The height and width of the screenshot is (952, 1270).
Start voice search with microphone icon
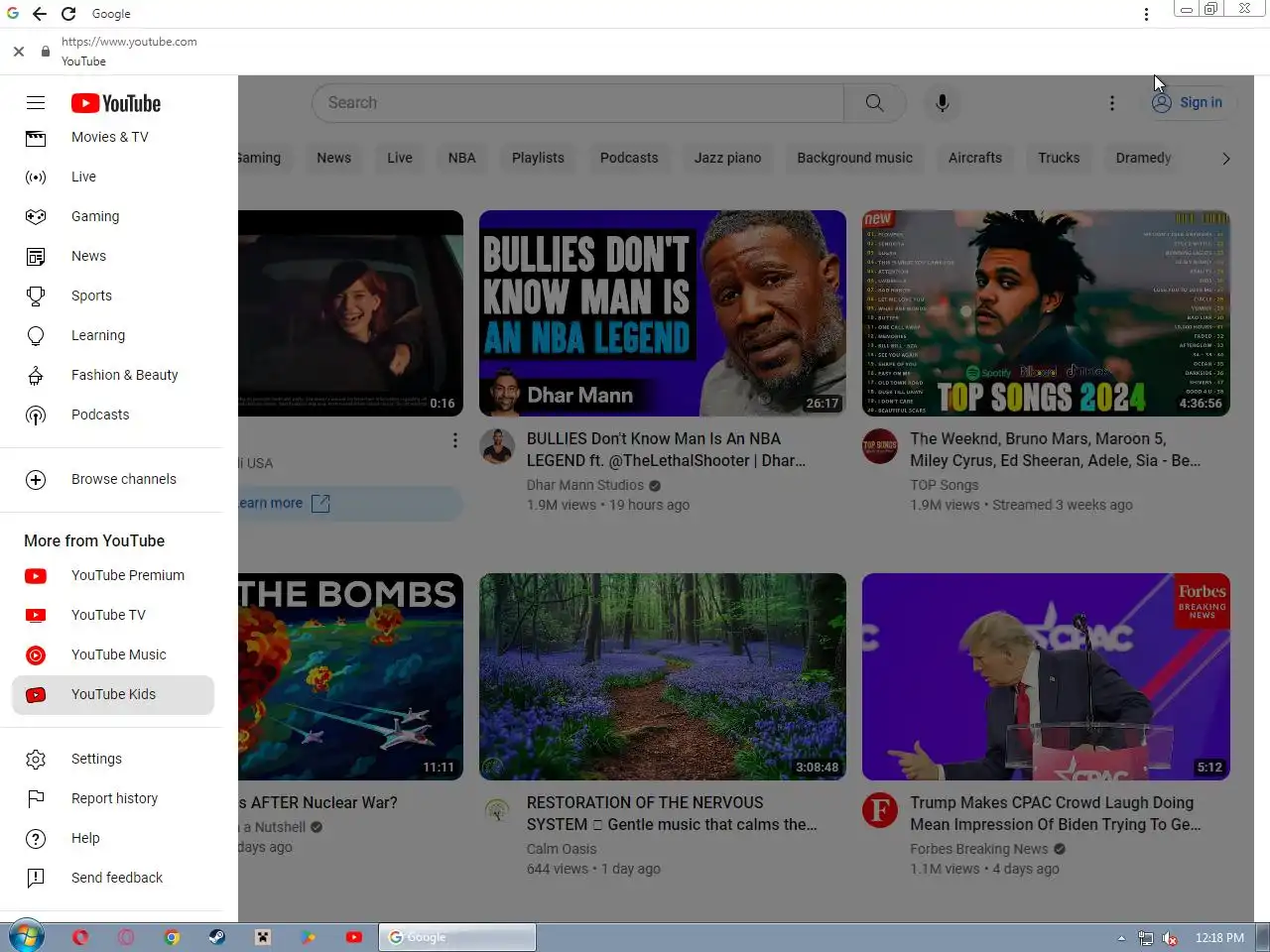pyautogui.click(x=943, y=103)
